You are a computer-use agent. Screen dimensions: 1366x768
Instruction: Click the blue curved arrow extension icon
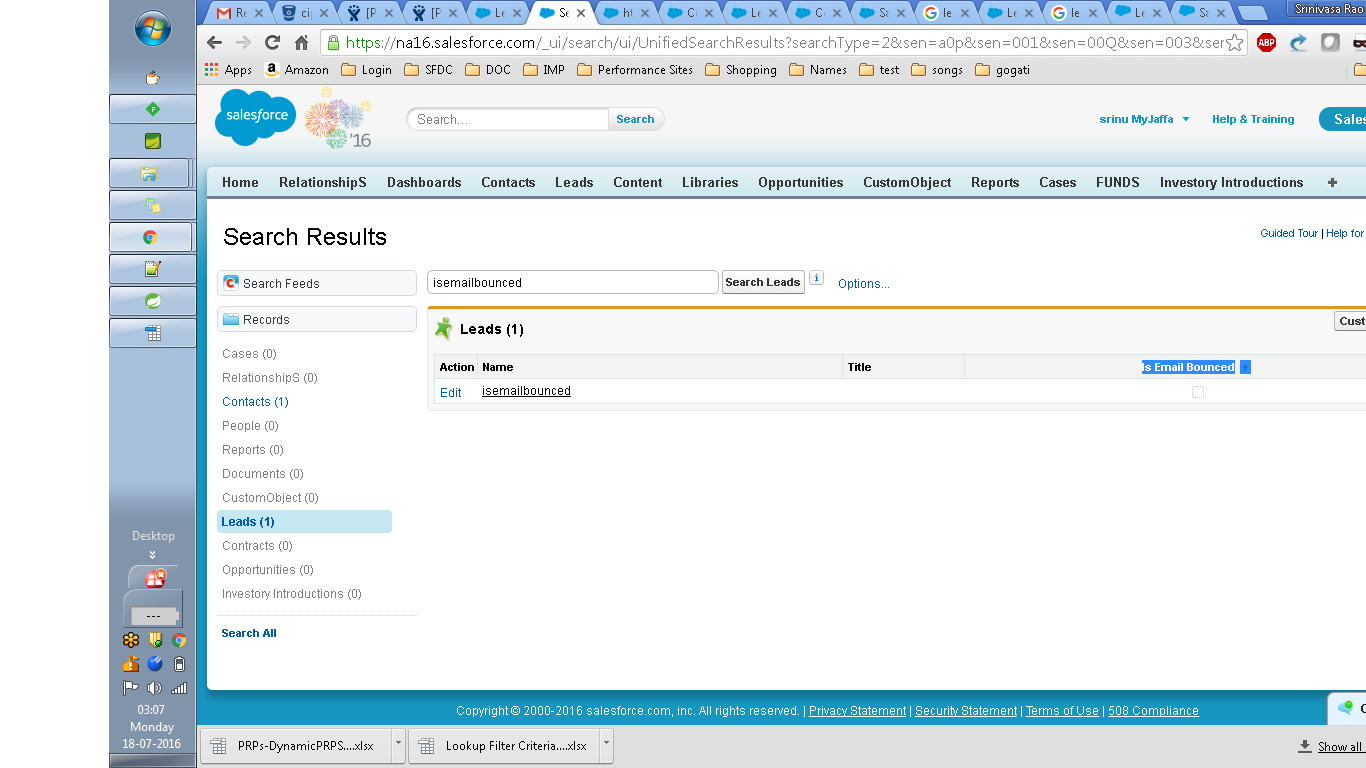pos(1298,43)
